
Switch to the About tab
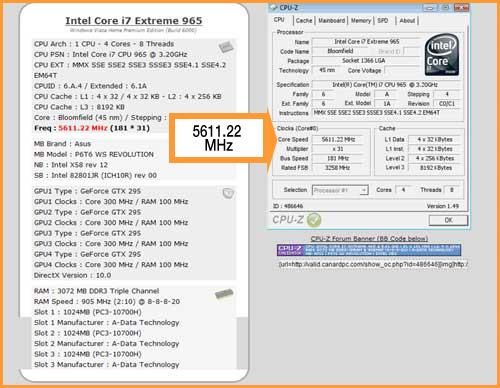tap(407, 21)
